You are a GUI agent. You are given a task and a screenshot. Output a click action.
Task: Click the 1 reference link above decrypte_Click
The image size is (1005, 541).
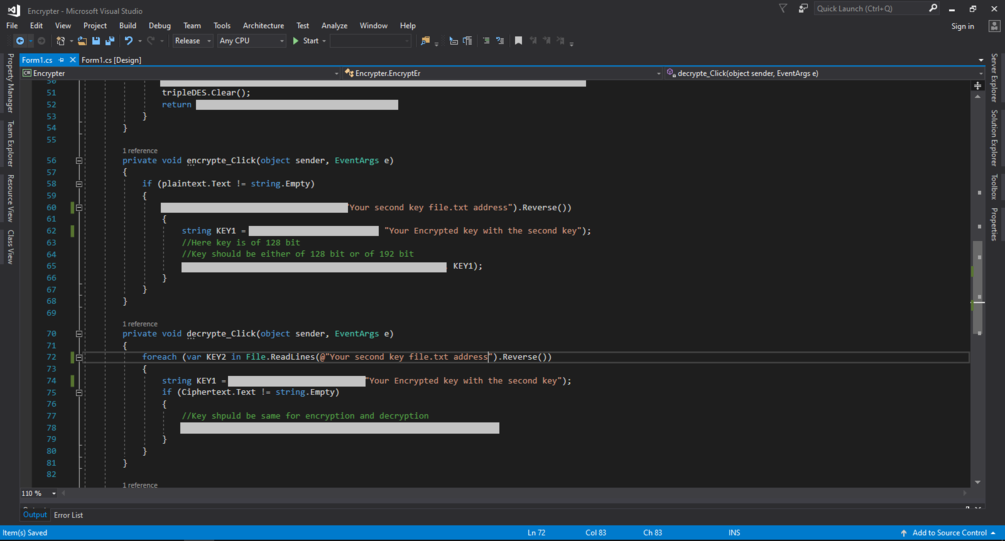pyautogui.click(x=140, y=324)
